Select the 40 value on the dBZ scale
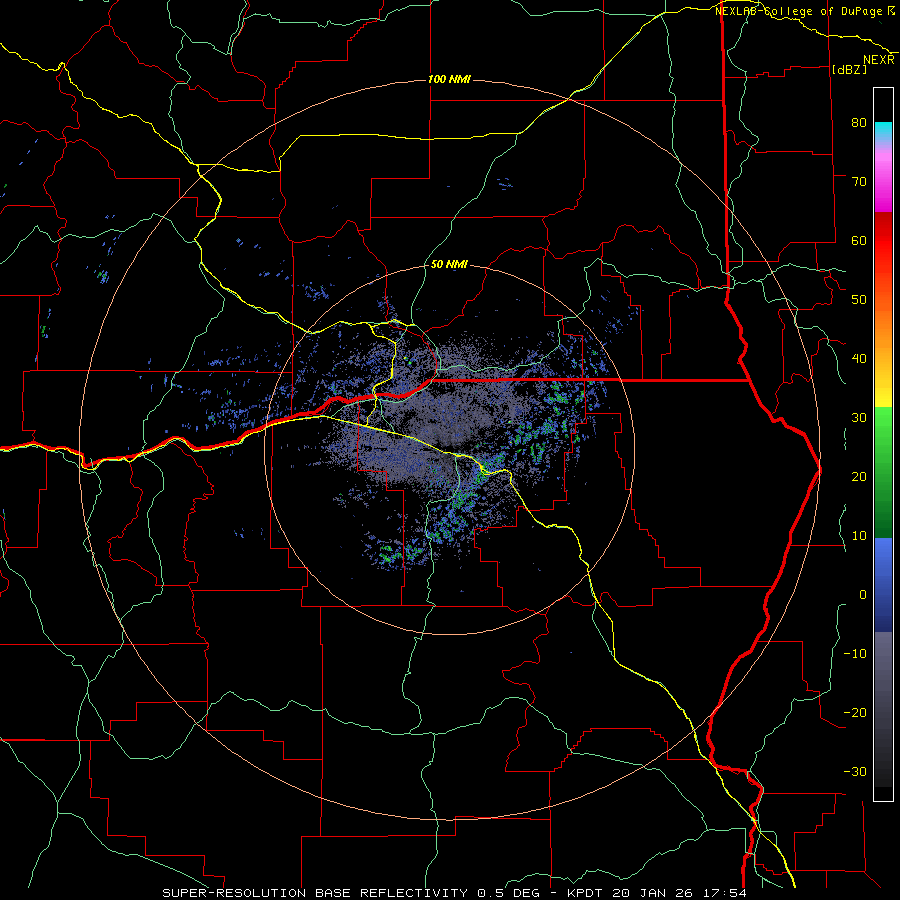This screenshot has height=900, width=900. pos(859,359)
